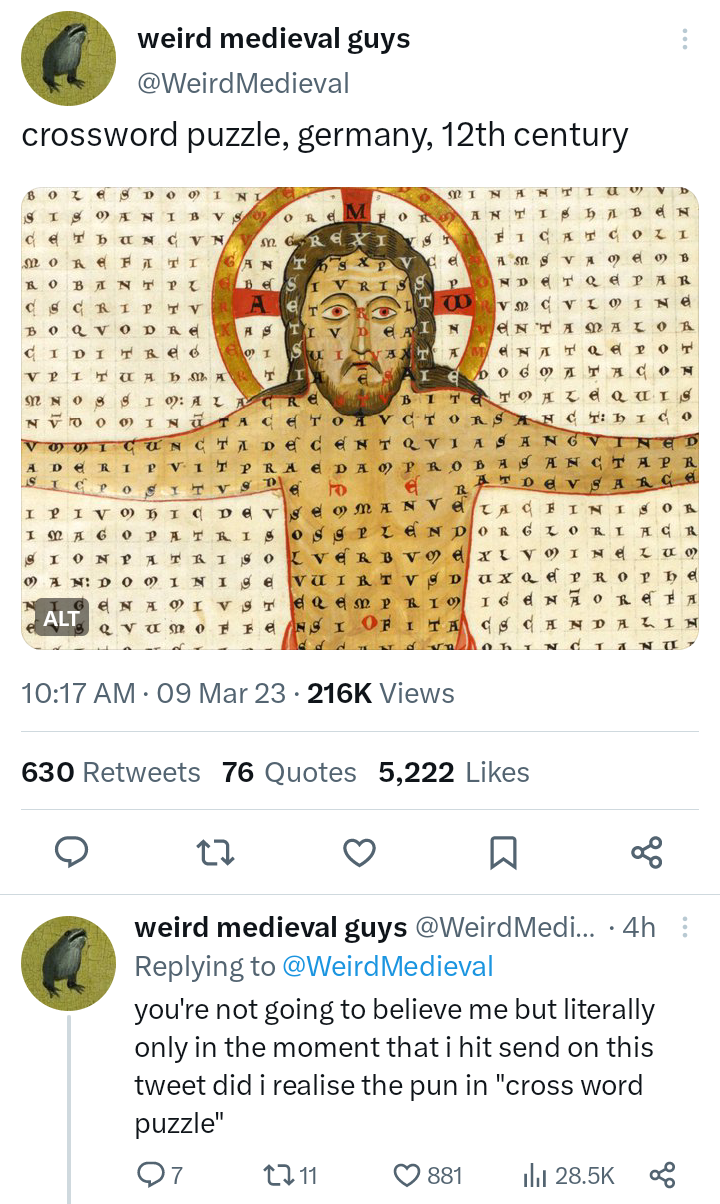
Task: View the 76 Quotes list
Action: tap(289, 772)
